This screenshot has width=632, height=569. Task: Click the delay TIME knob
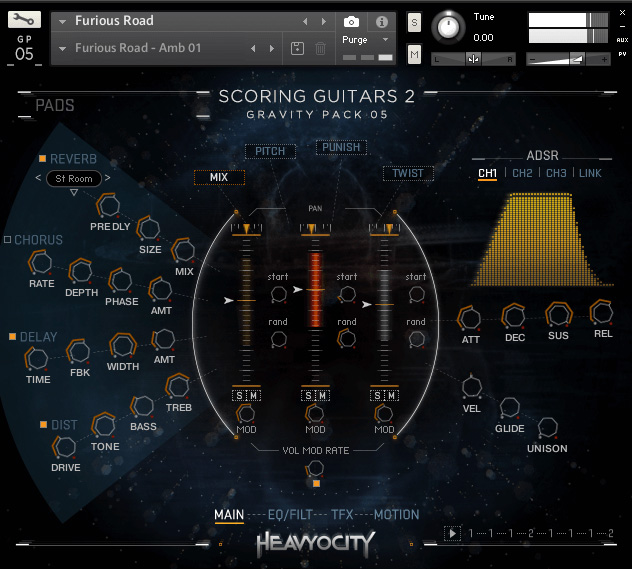click(37, 359)
